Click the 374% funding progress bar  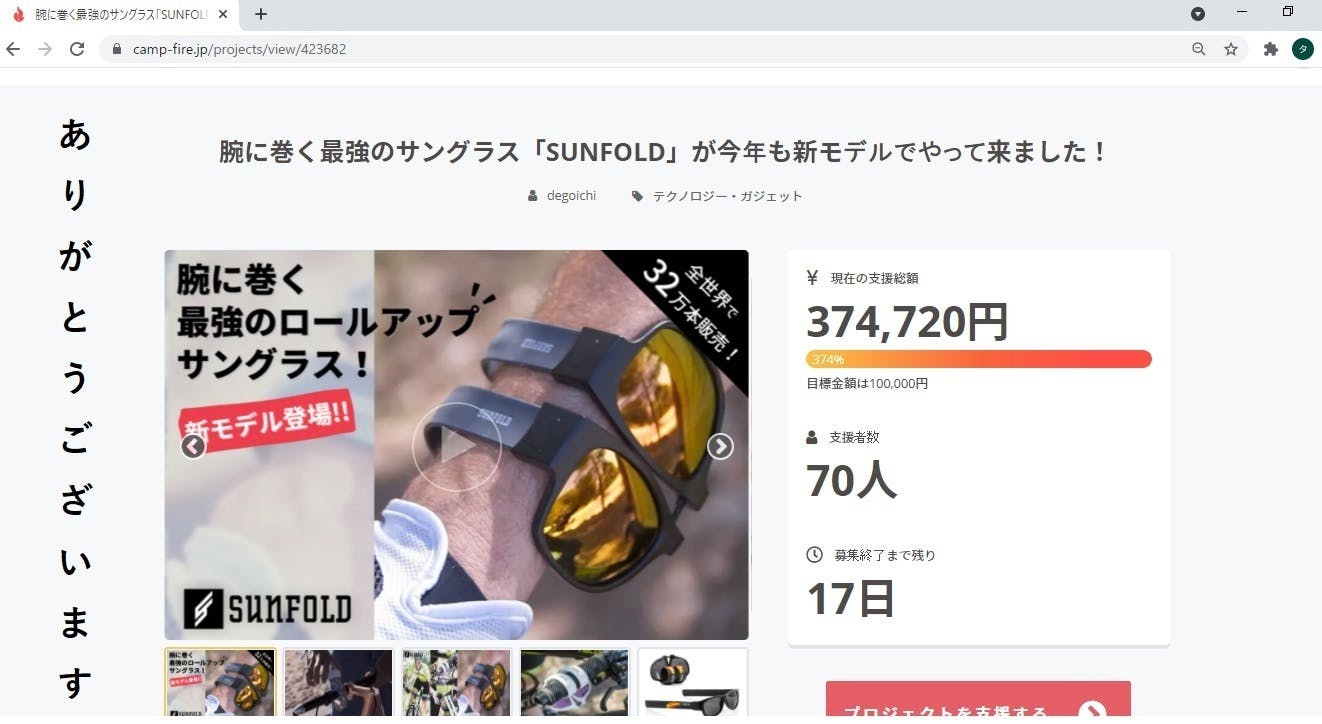click(979, 359)
